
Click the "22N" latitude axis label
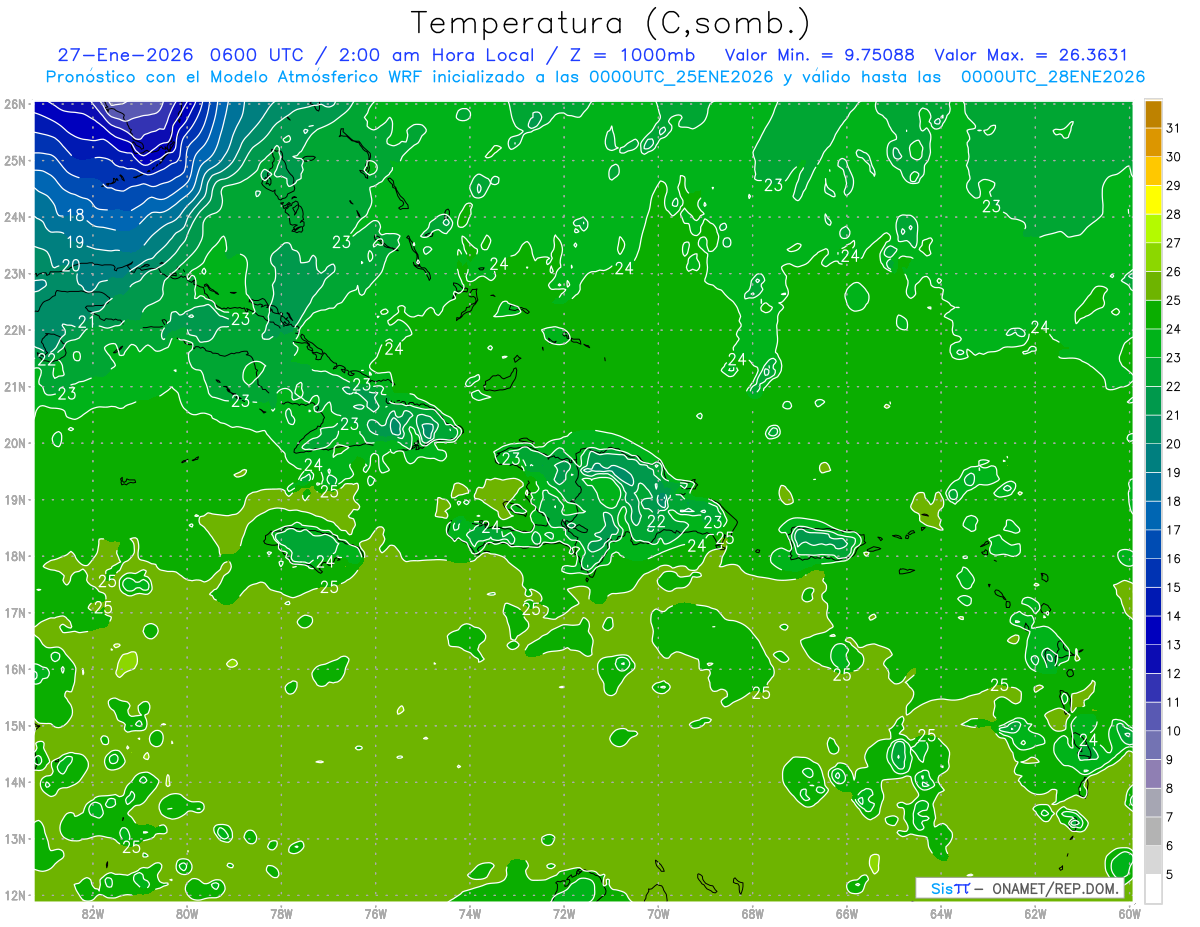click(15, 330)
